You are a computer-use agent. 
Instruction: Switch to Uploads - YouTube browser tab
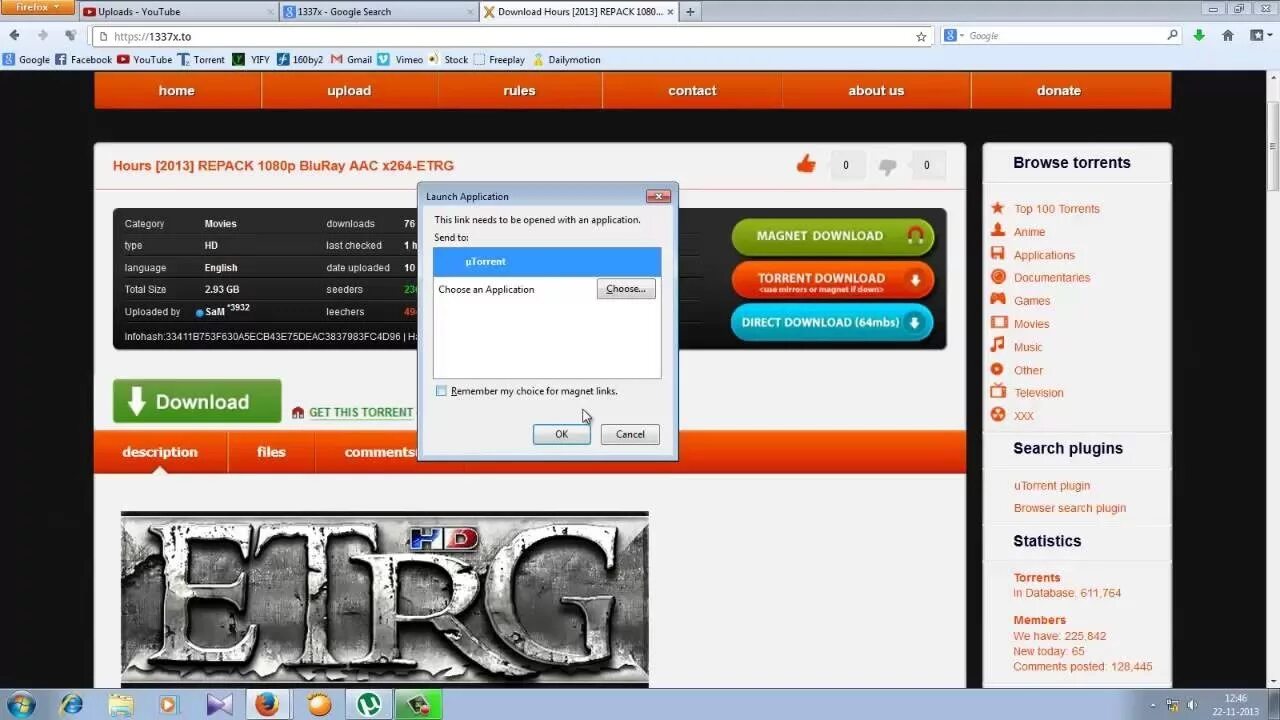(x=178, y=11)
